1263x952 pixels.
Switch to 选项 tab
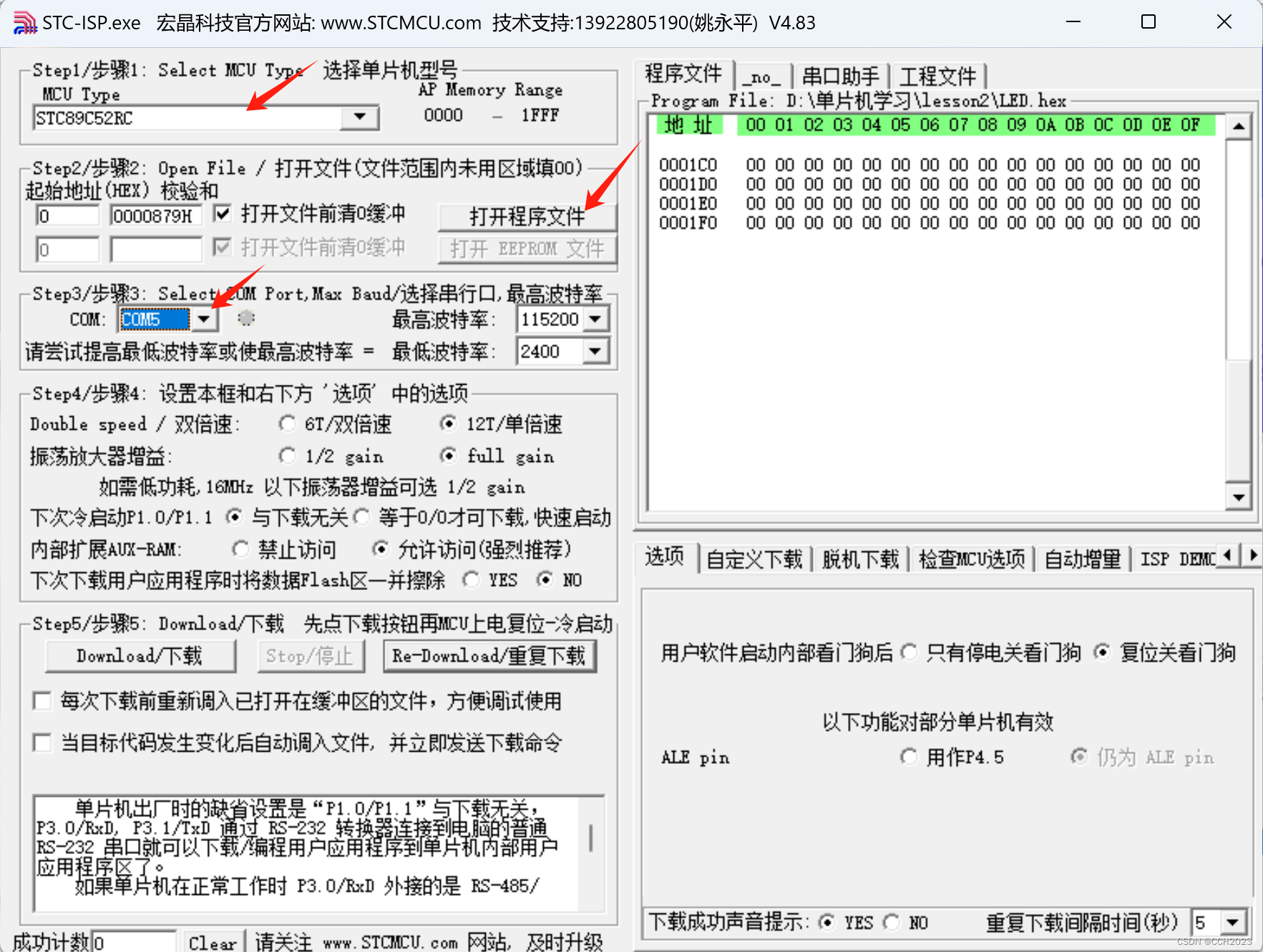click(x=665, y=556)
